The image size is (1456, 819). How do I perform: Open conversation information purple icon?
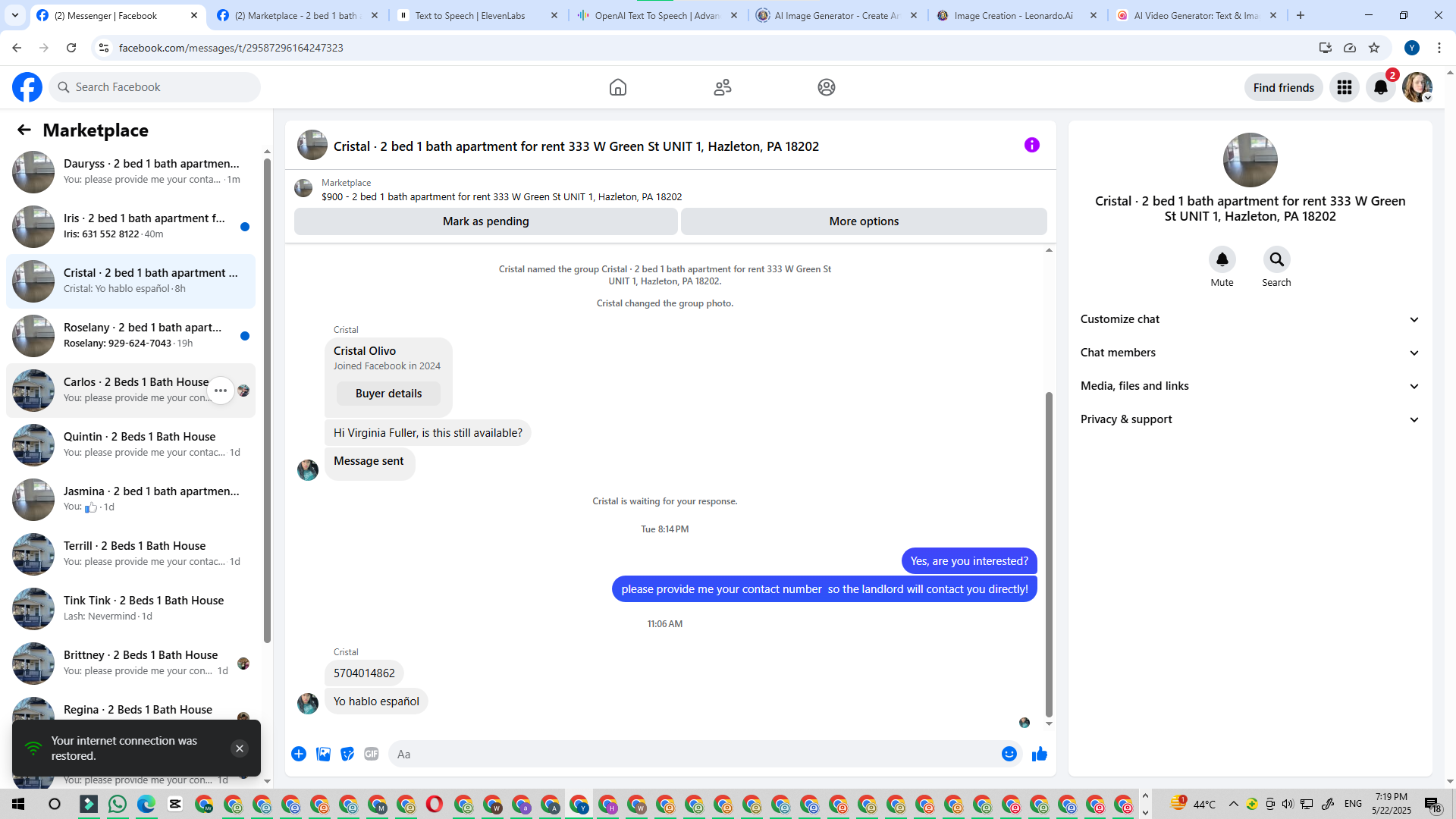[x=1032, y=145]
